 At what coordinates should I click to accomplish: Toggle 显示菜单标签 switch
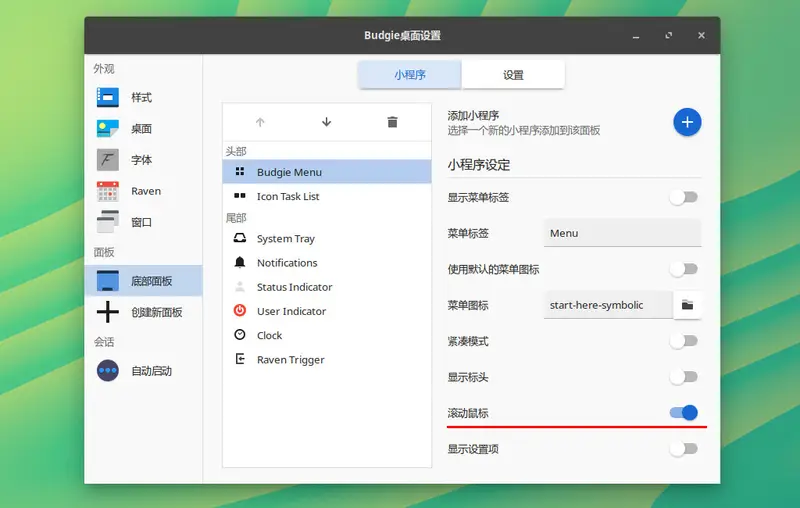pos(683,197)
